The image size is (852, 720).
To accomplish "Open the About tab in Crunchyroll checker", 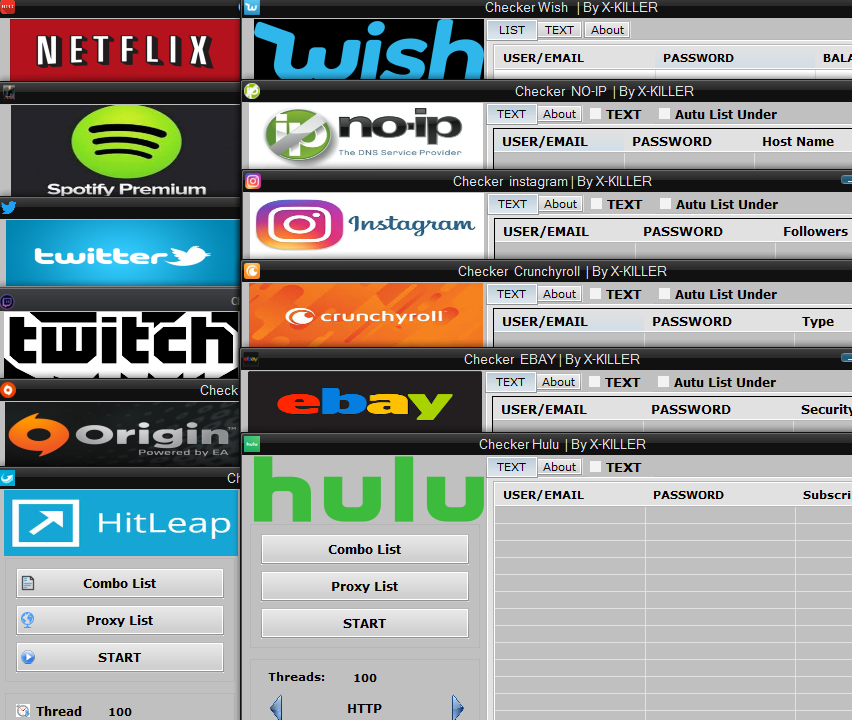I will point(559,294).
